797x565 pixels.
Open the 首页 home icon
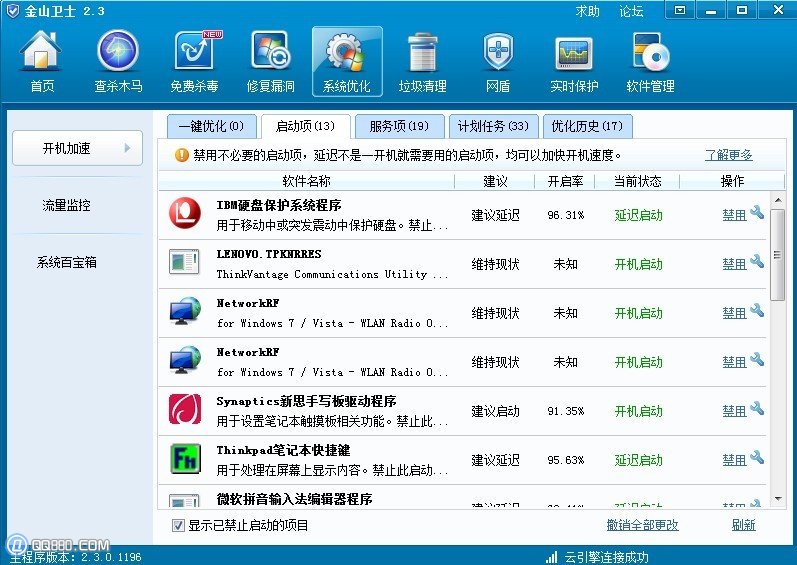coord(41,61)
